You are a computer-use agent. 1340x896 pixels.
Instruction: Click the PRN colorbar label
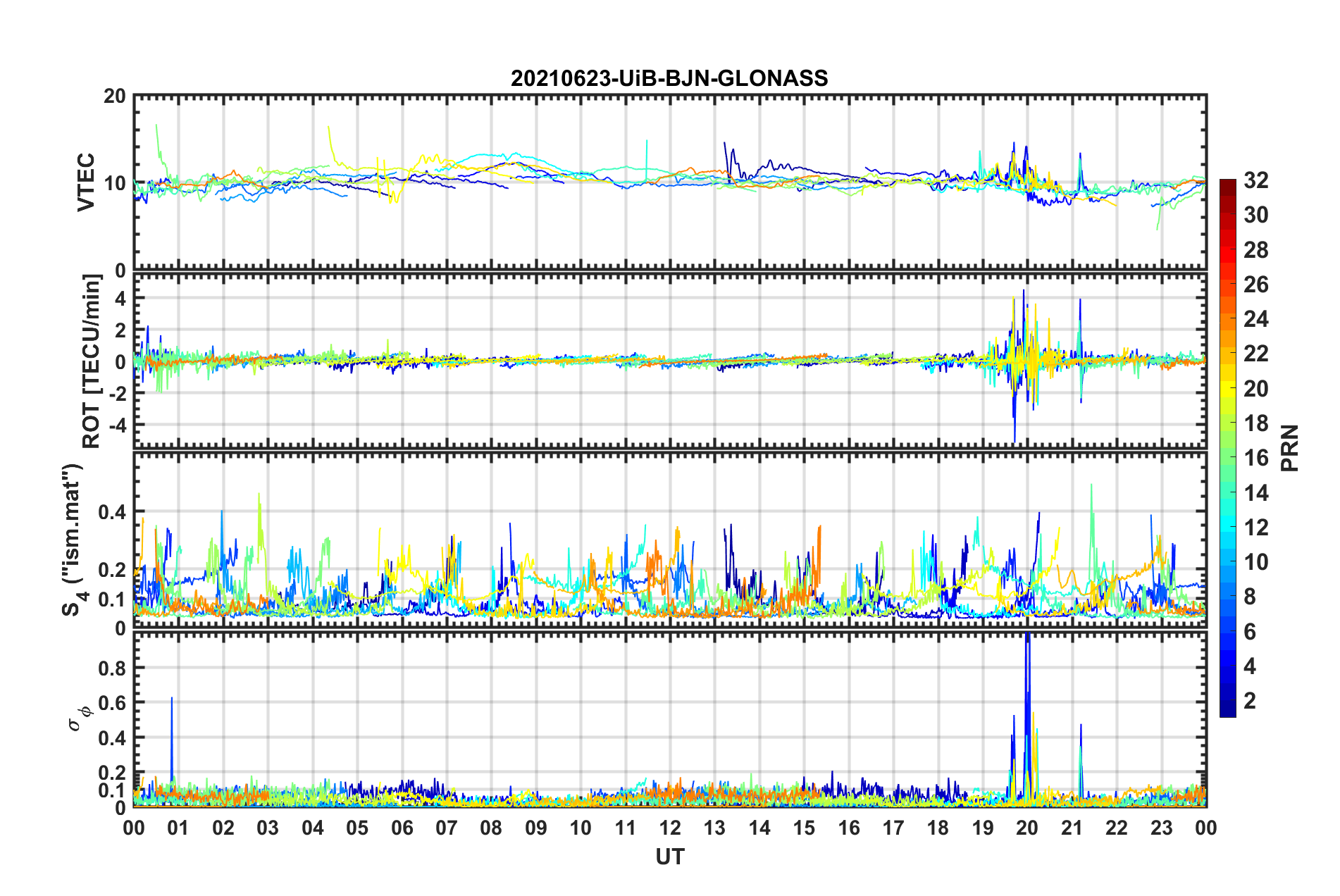pos(1290,448)
